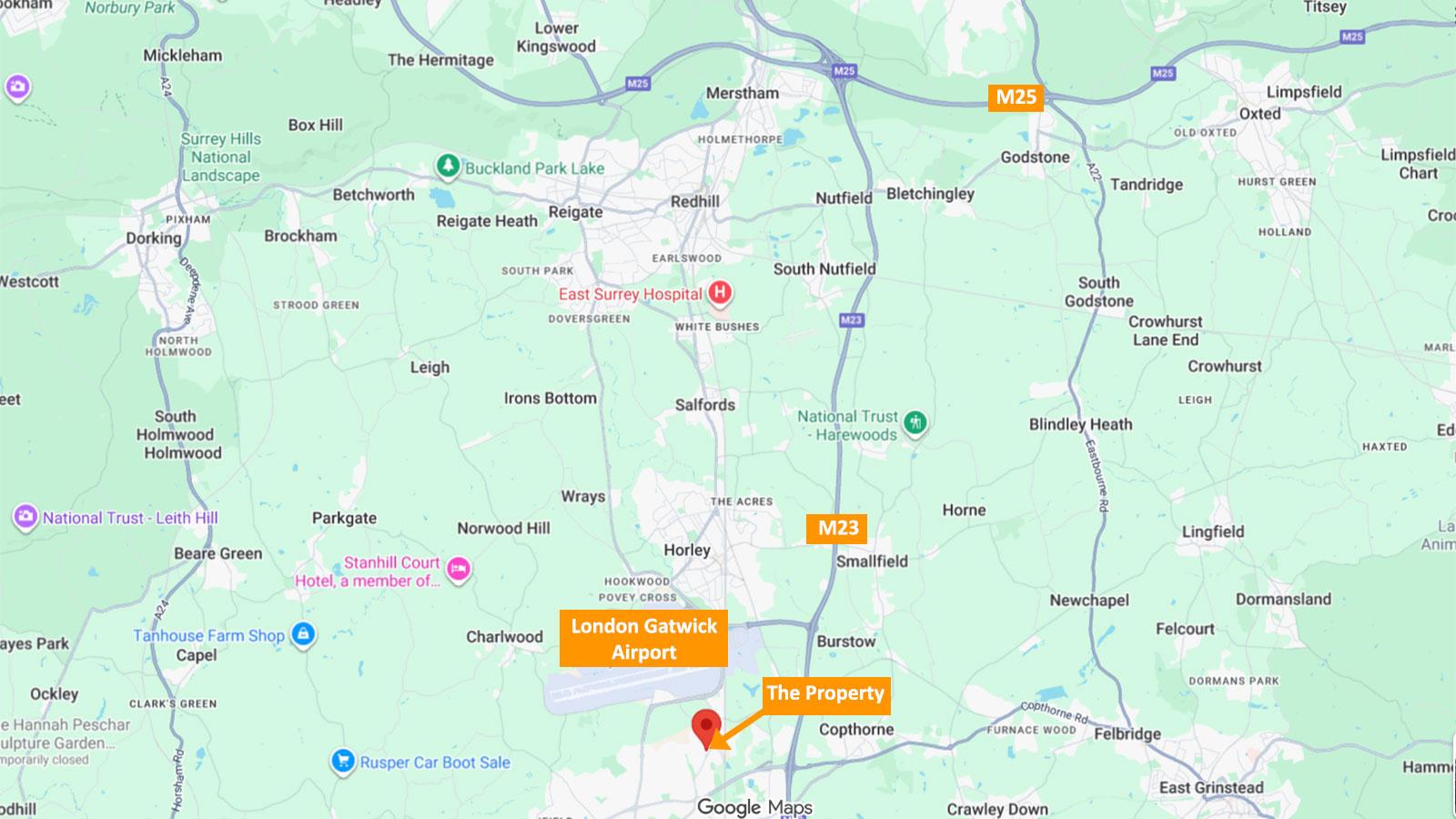
Task: Click the Dorking town label
Action: (x=153, y=238)
